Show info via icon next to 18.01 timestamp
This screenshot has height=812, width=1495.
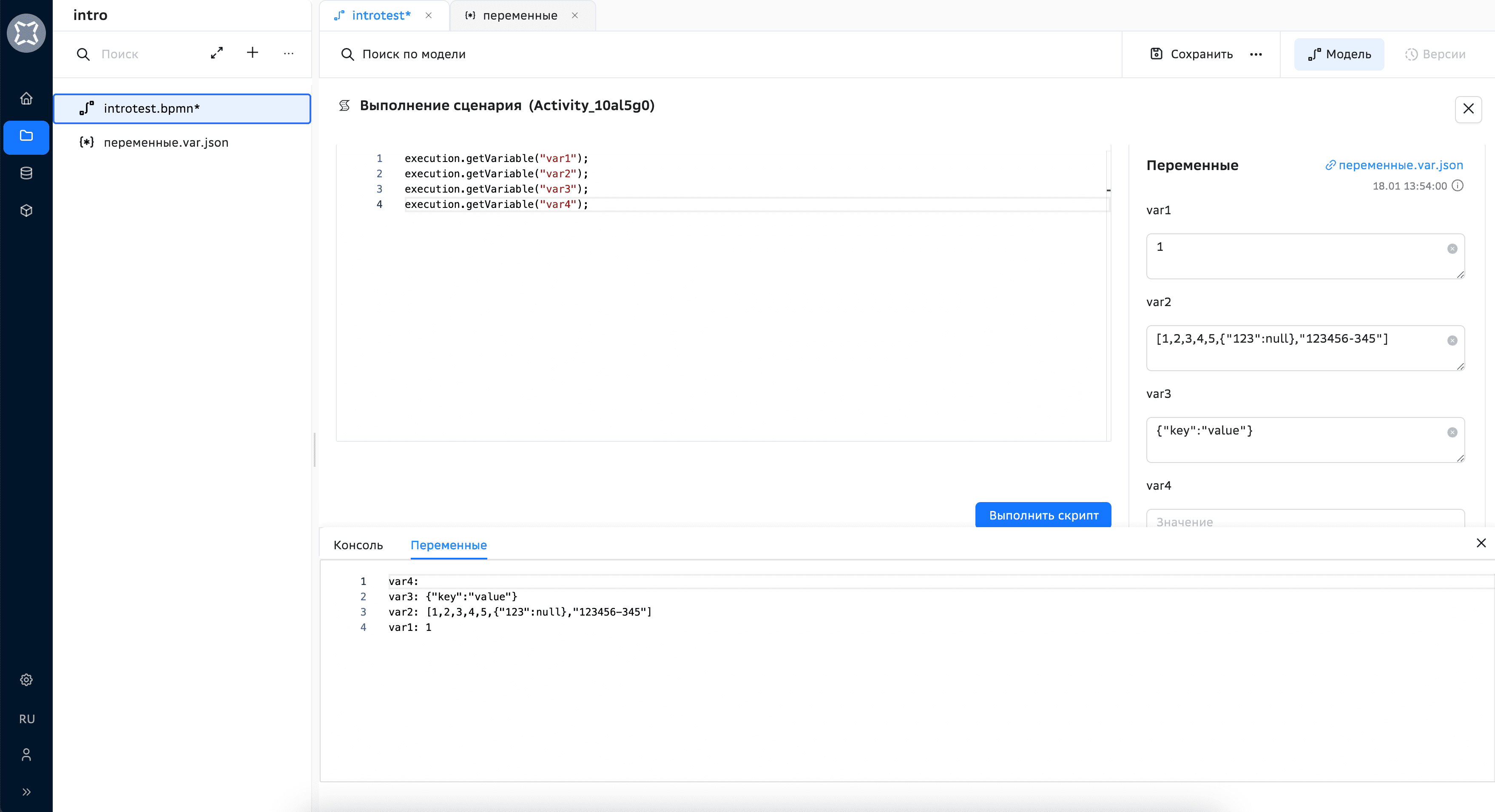[x=1459, y=186]
